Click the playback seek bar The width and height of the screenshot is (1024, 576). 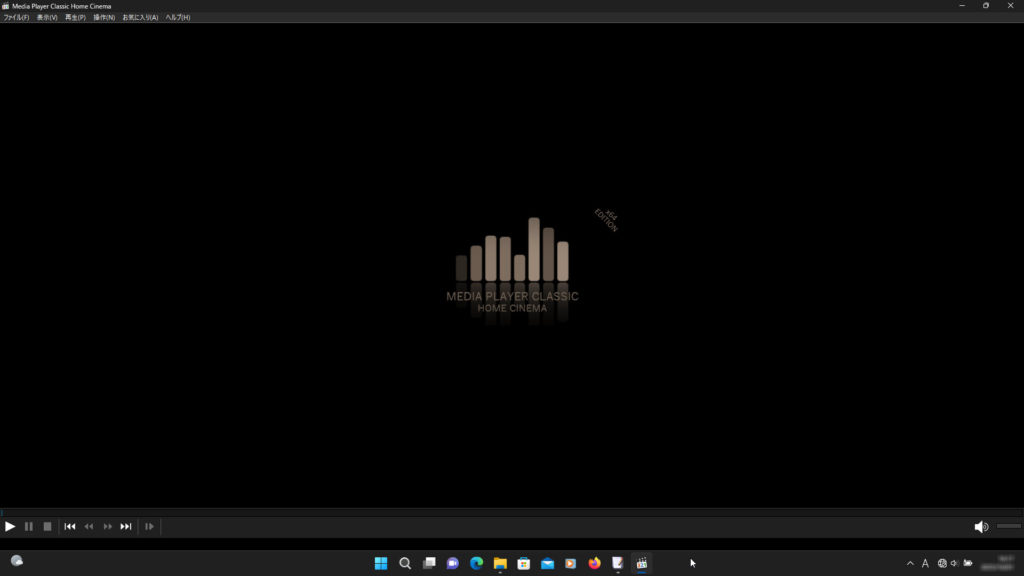click(512, 512)
